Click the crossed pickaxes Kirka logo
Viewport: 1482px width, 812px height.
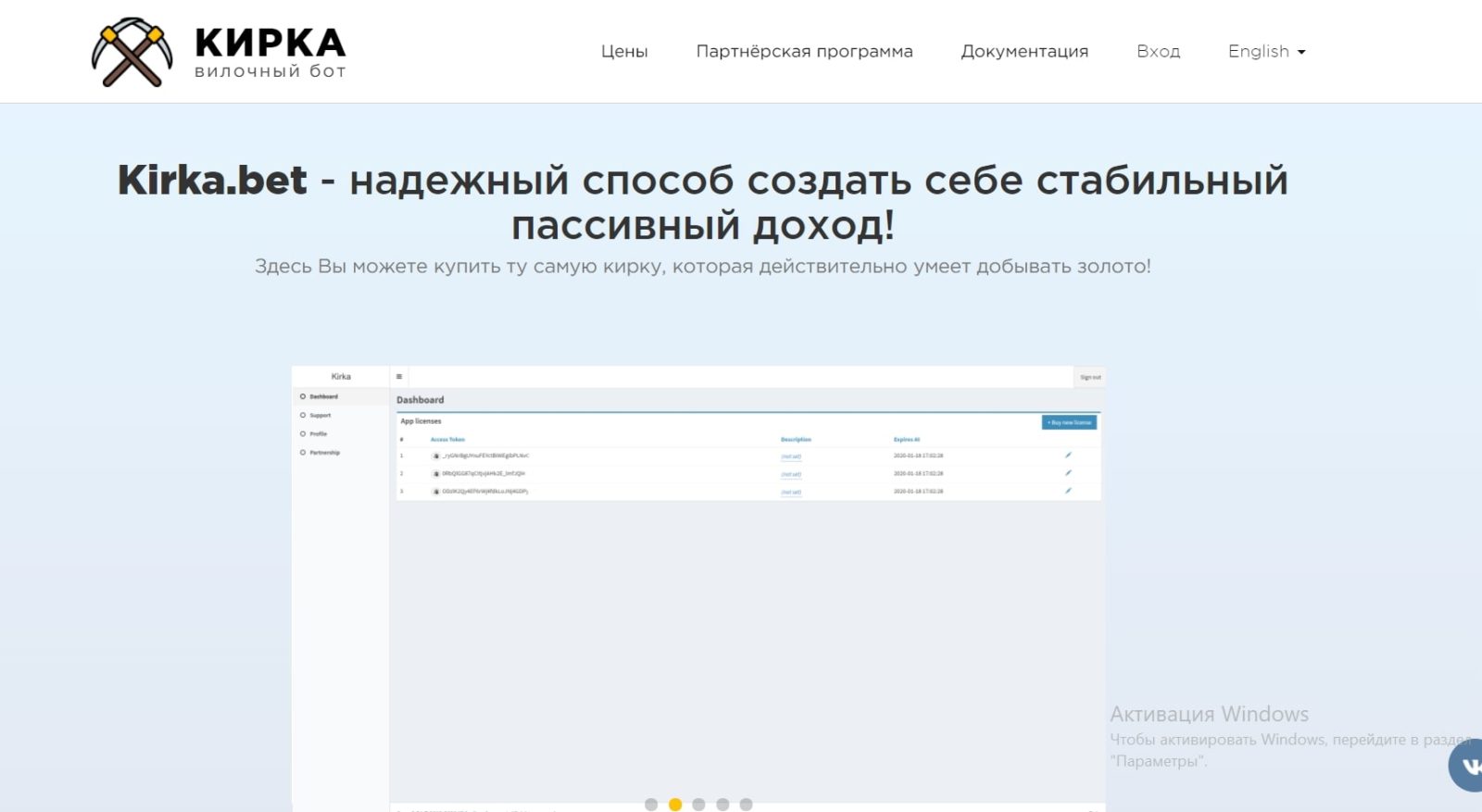[x=132, y=52]
